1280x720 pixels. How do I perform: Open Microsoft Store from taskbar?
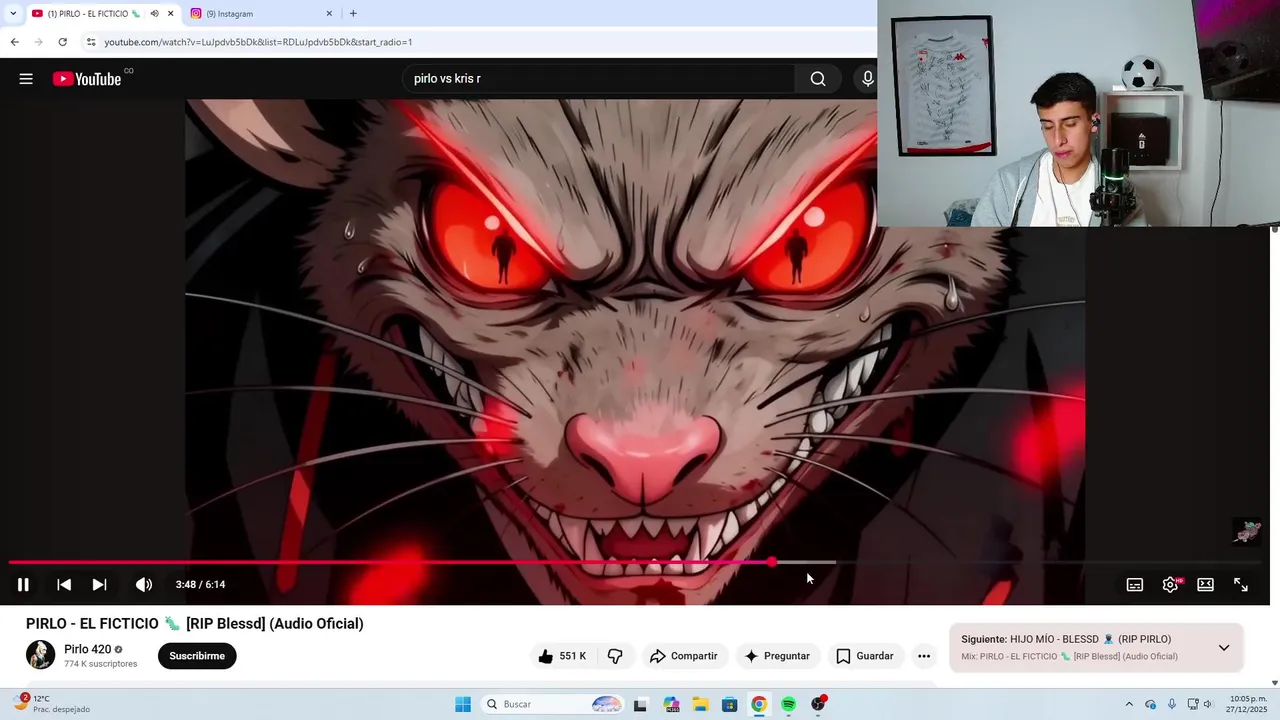729,704
